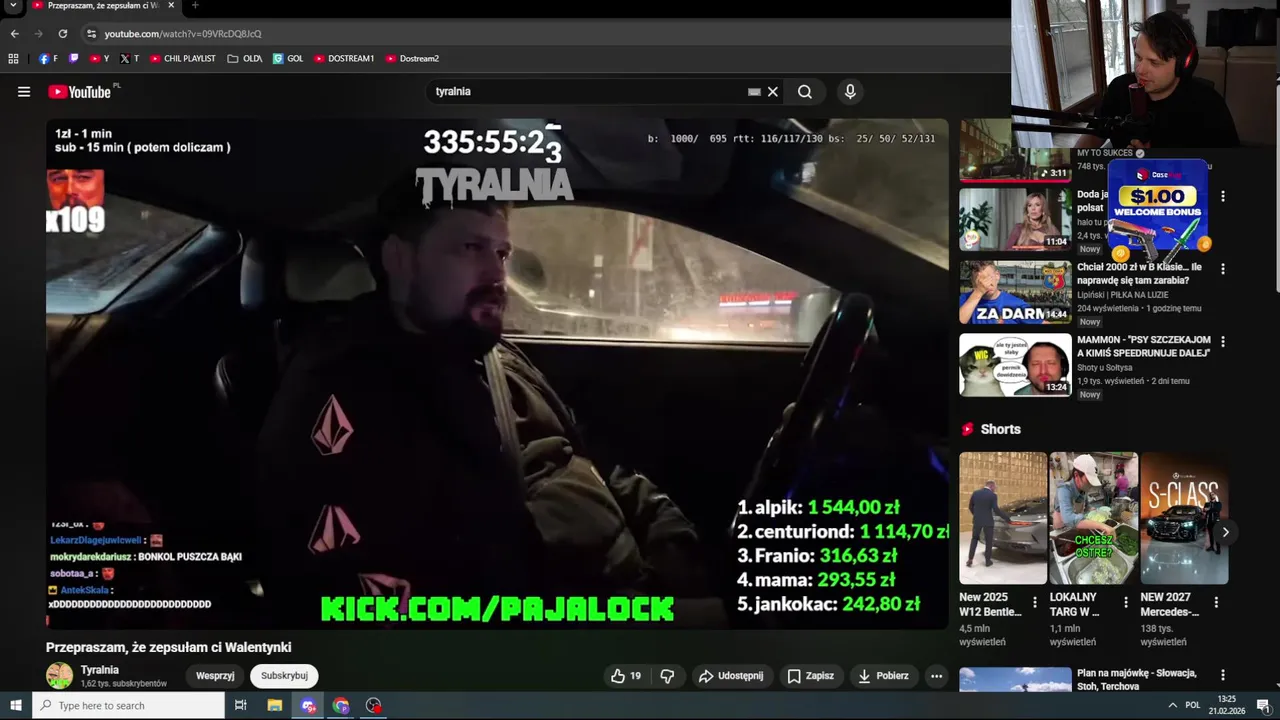This screenshot has width=1280, height=720.
Task: Open the Windows Start menu
Action: (x=16, y=706)
